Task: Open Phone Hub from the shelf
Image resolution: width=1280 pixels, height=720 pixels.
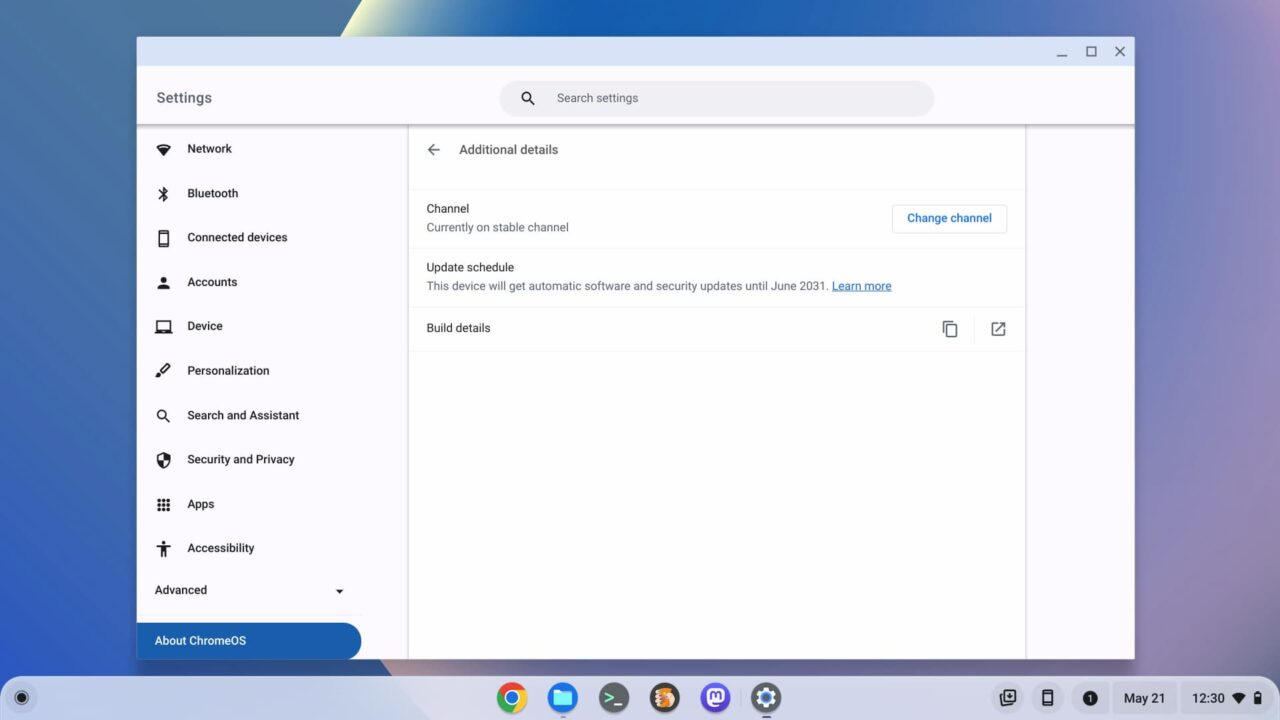Action: click(x=1048, y=698)
